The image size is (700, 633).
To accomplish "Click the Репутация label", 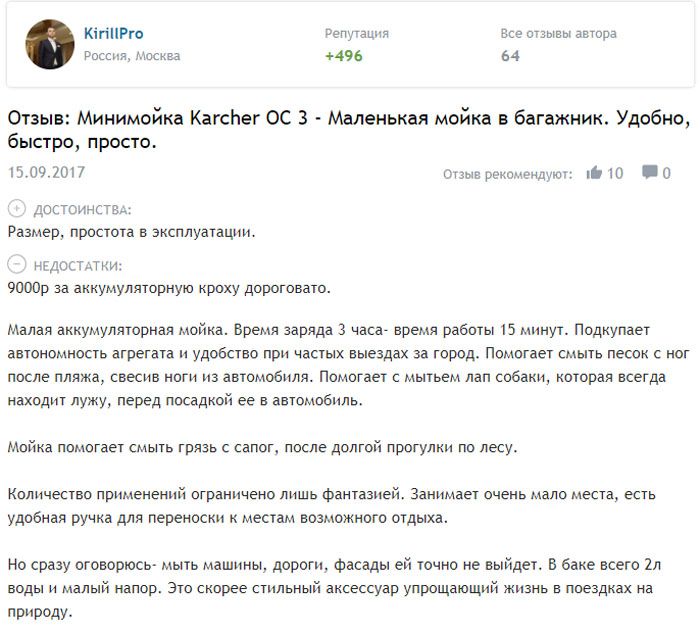I will tap(357, 34).
